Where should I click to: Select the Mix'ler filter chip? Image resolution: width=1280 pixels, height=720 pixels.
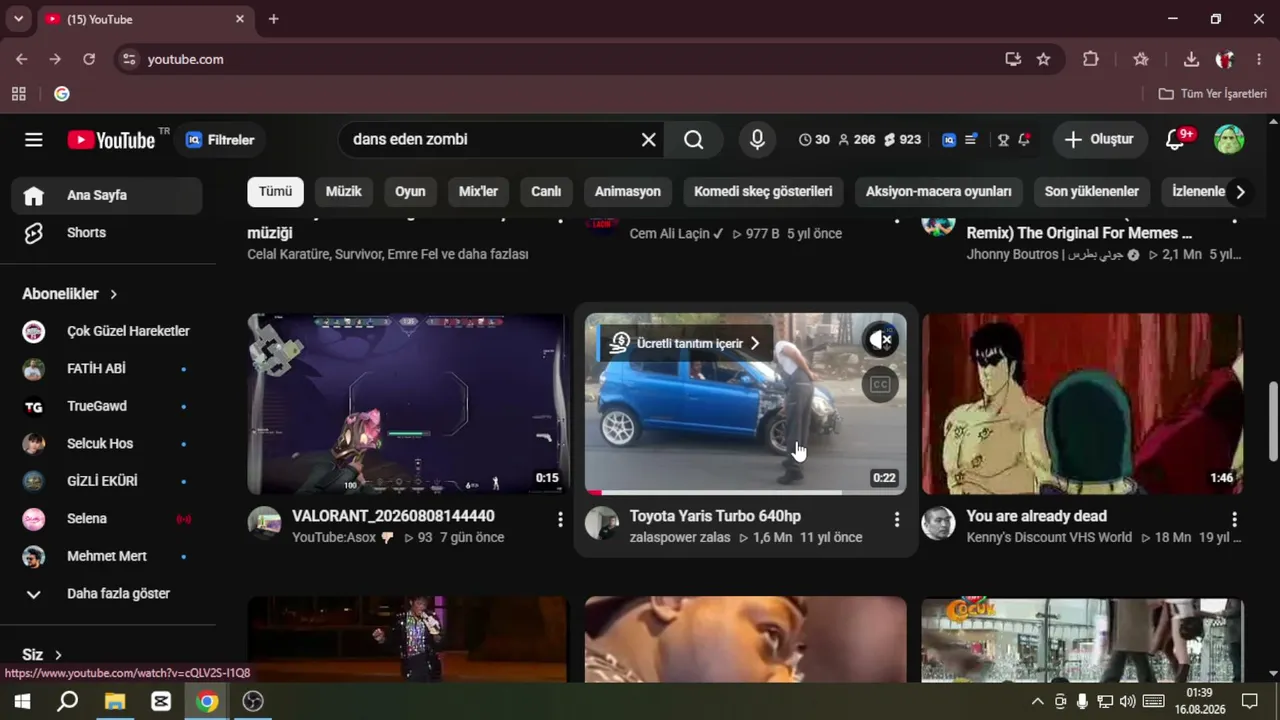tap(478, 191)
